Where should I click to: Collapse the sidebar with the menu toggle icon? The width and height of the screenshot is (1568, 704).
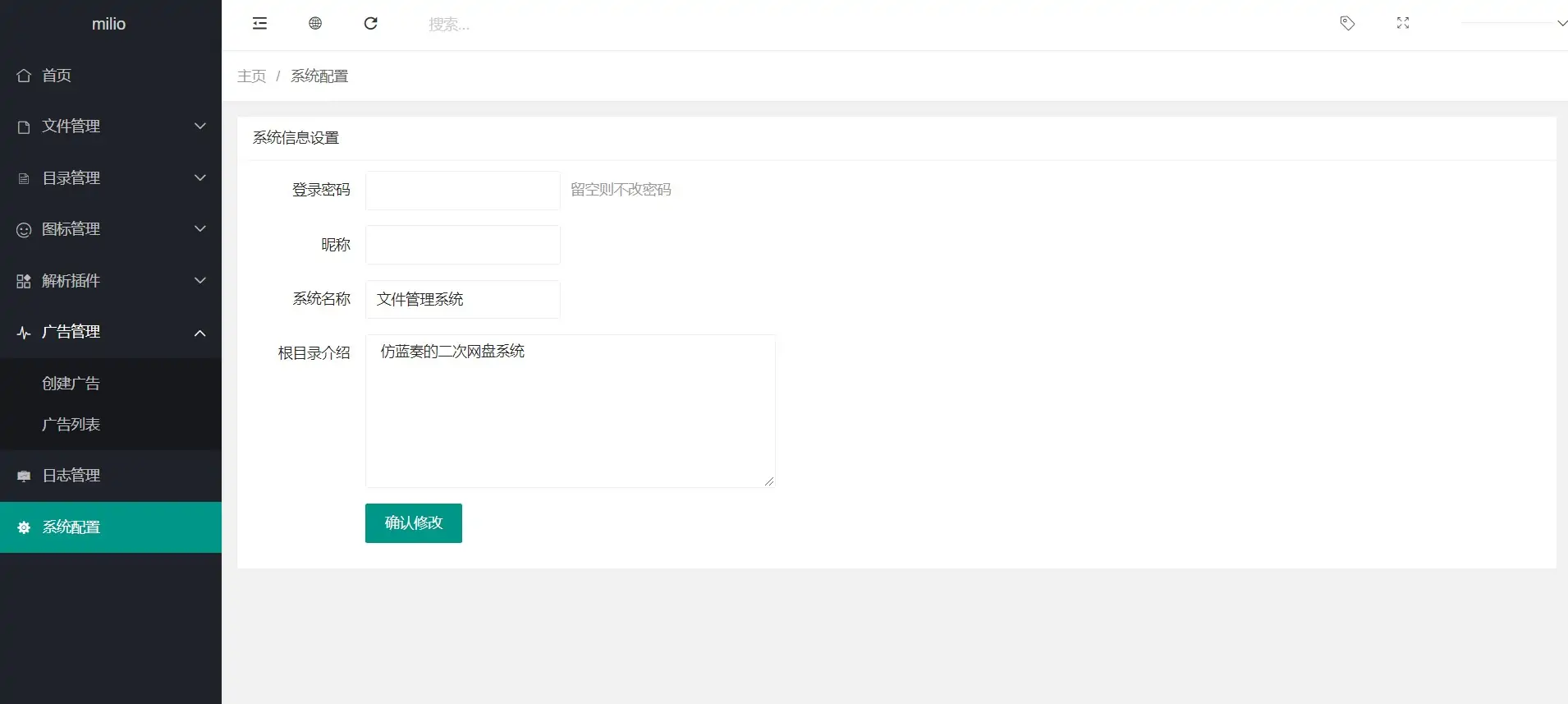click(259, 23)
